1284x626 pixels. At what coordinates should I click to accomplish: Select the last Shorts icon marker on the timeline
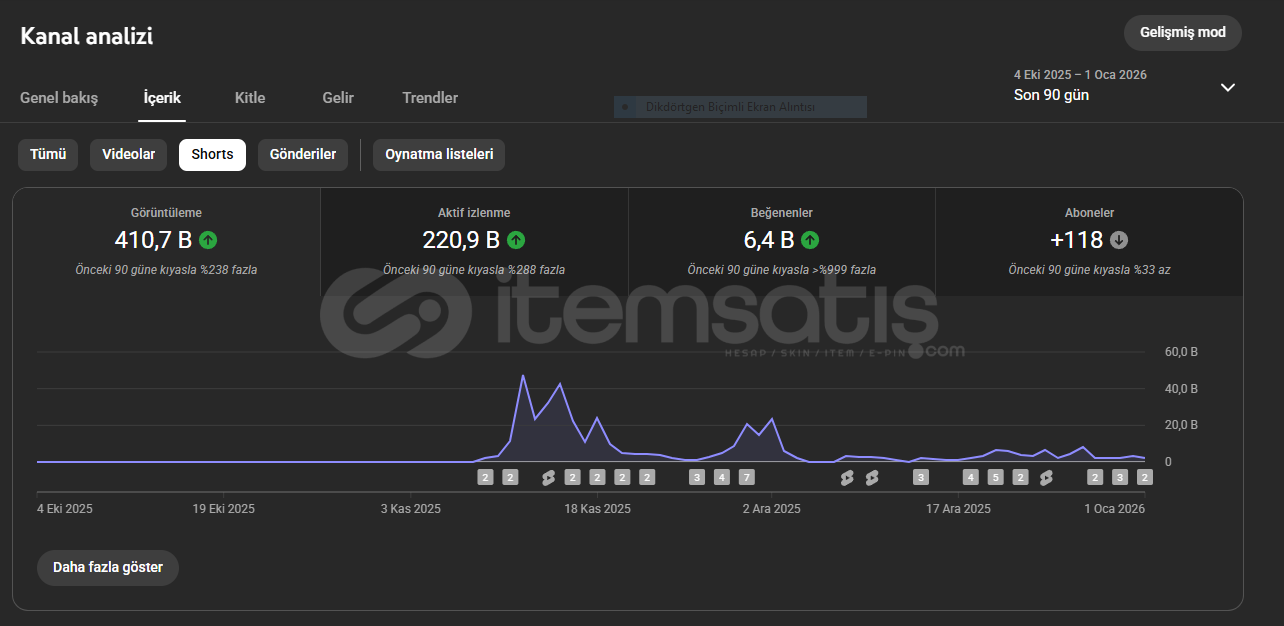[1046, 477]
